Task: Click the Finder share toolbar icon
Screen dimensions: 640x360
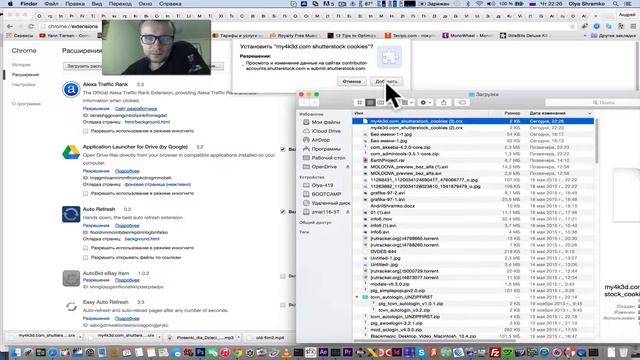Action: pyautogui.click(x=444, y=102)
